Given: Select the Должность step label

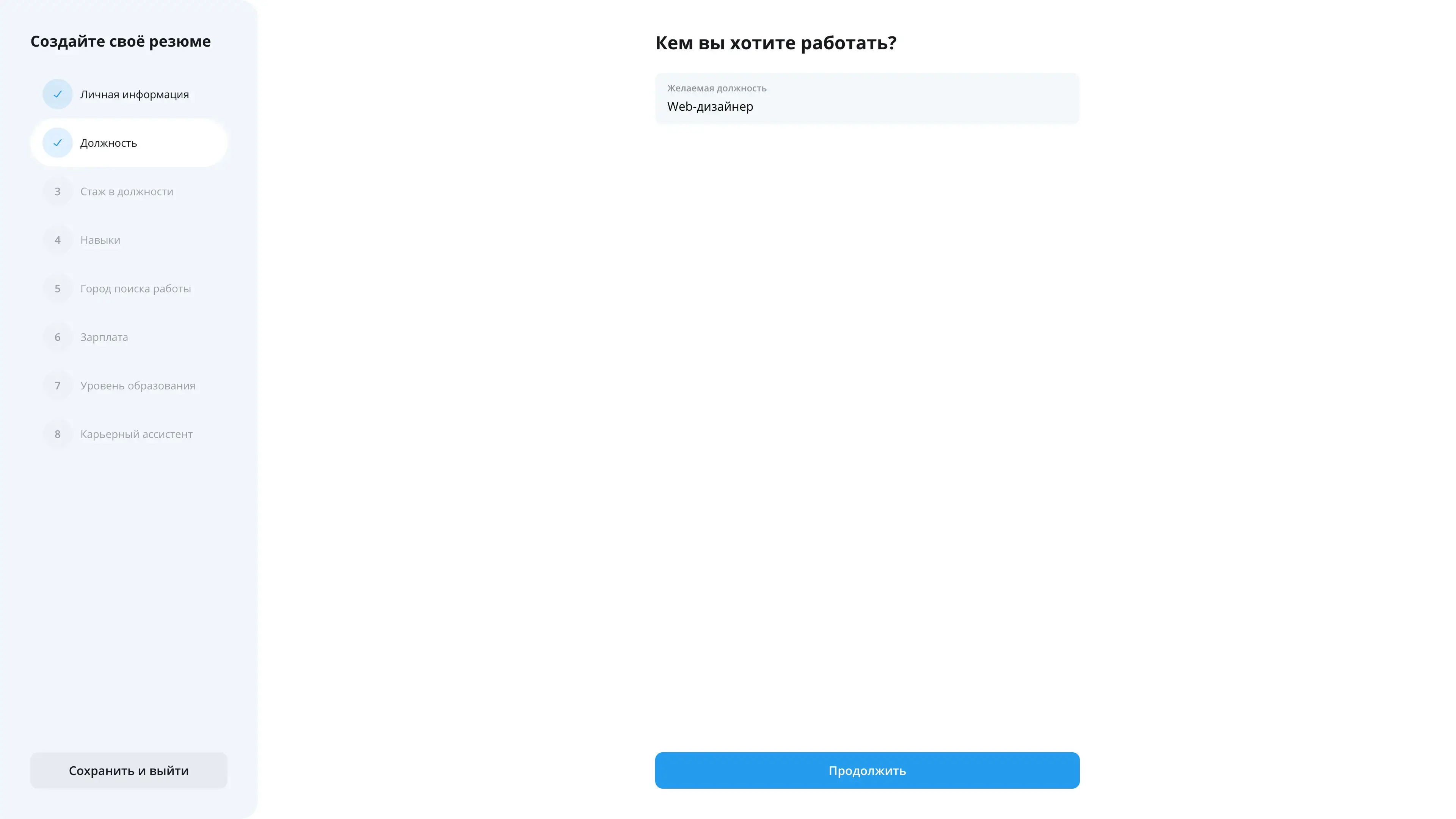Looking at the screenshot, I should point(108,143).
